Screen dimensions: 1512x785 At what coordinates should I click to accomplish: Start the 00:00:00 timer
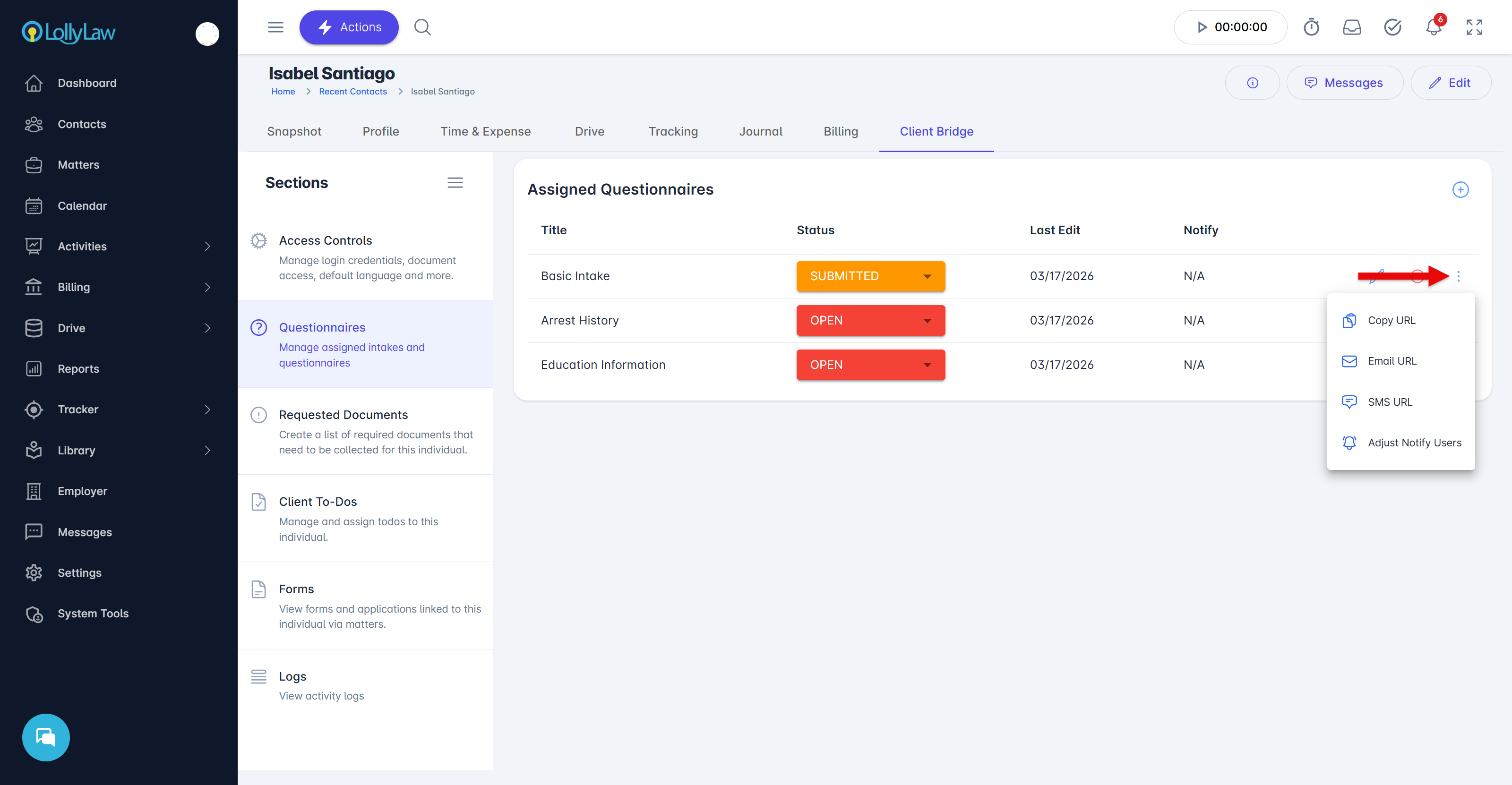[x=1202, y=27]
